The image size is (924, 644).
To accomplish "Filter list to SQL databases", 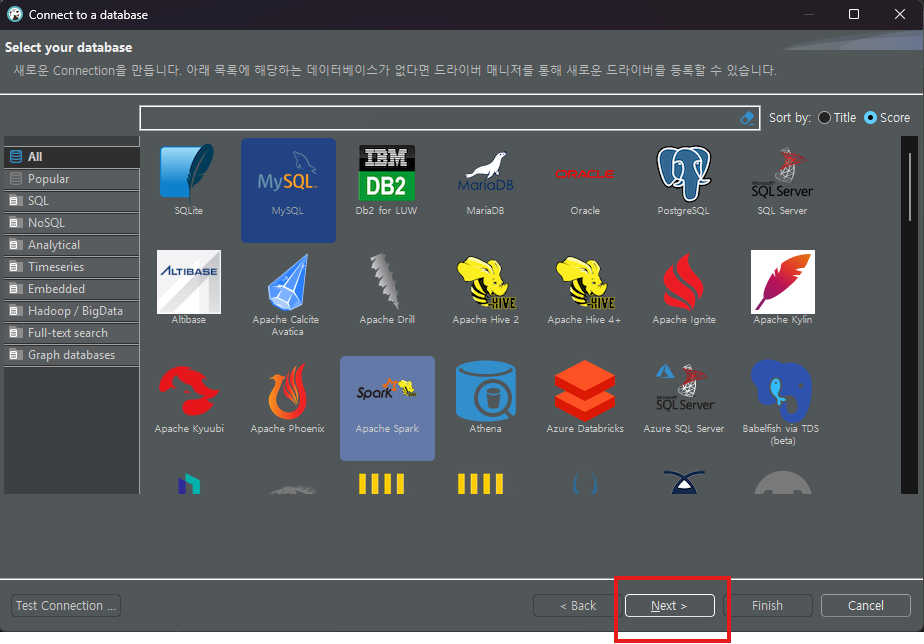I will pyautogui.click(x=71, y=201).
